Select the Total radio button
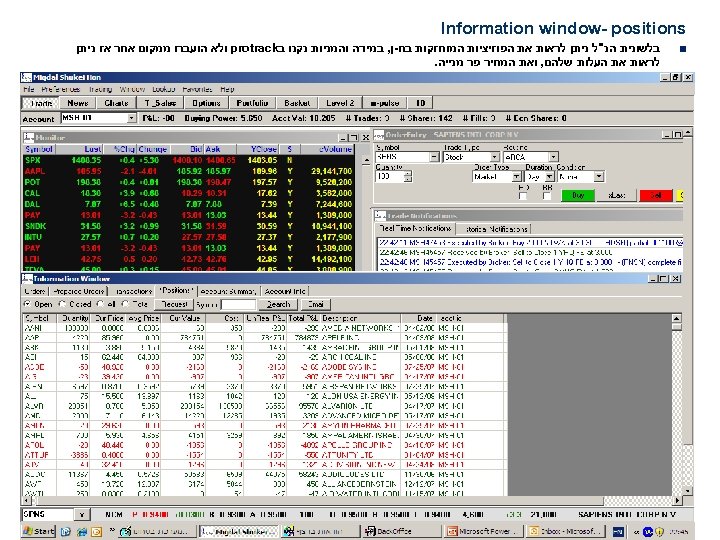Image resolution: width=720 pixels, height=540 pixels. [125, 304]
